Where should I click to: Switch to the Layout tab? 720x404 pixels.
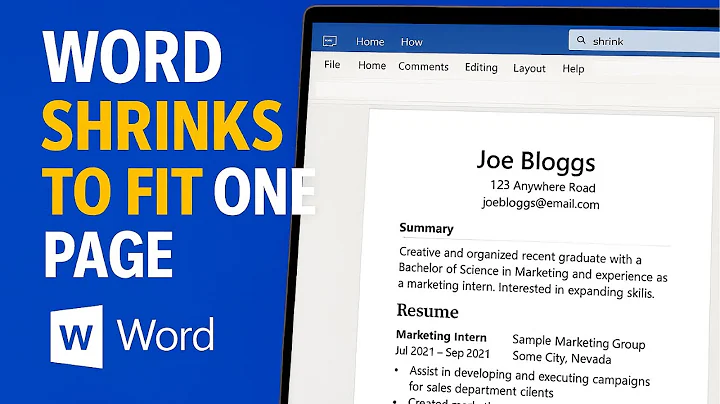(529, 68)
